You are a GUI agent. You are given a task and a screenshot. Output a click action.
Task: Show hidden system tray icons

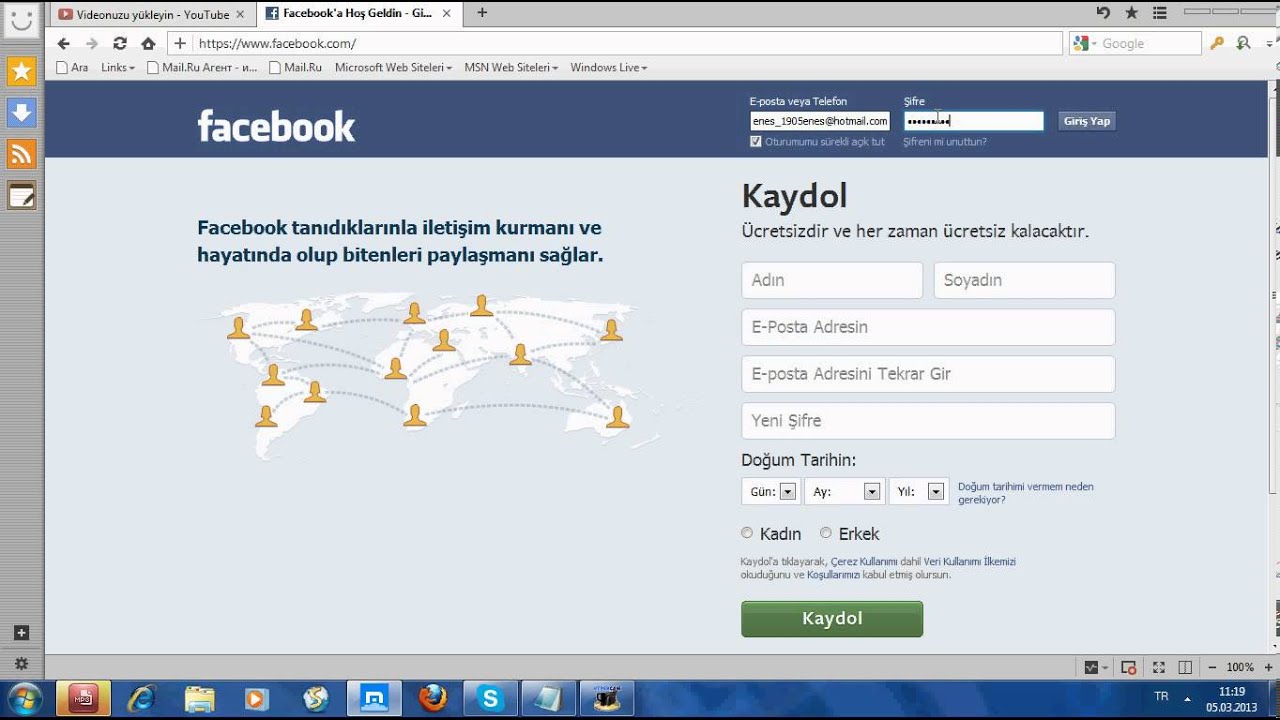click(1188, 699)
